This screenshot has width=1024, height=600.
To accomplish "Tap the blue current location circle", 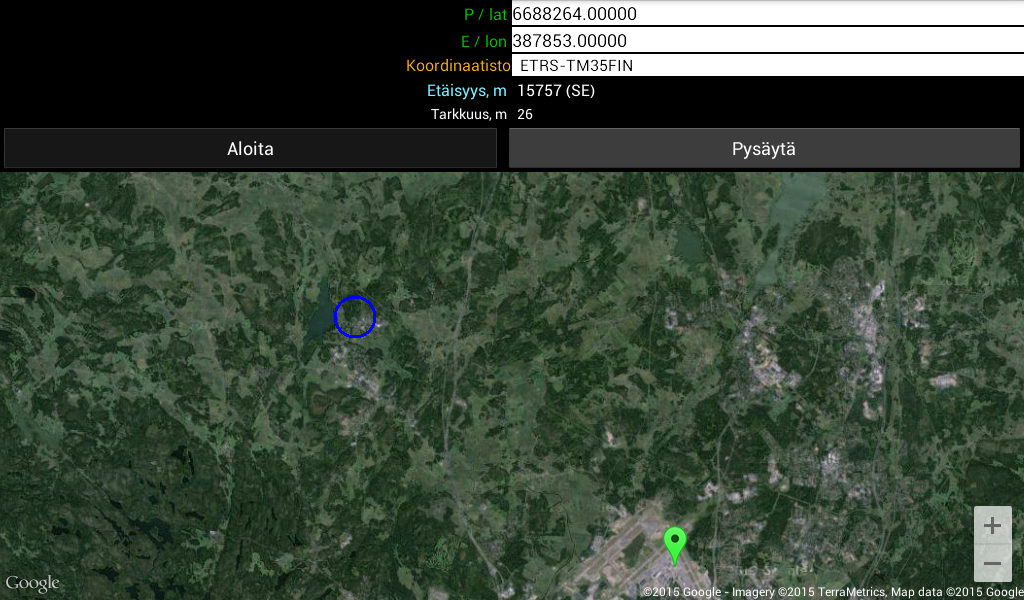I will [x=355, y=317].
